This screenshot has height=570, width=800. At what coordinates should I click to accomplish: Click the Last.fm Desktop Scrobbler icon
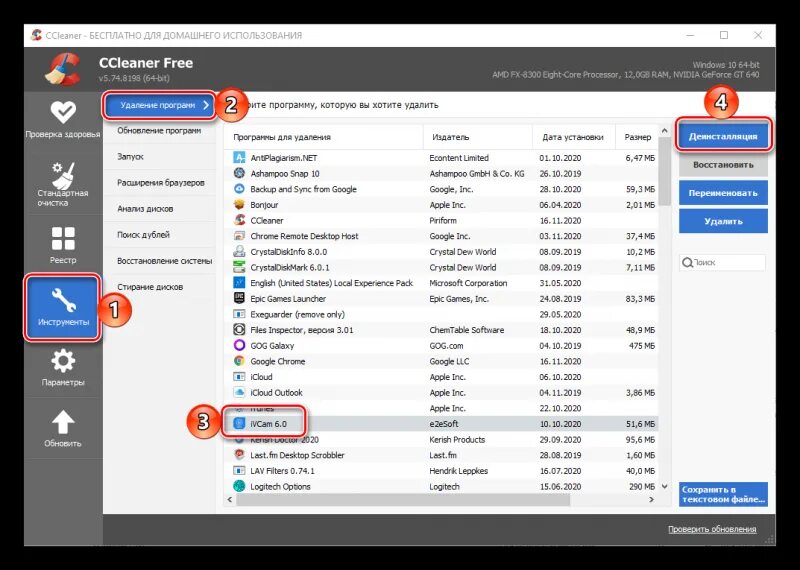click(x=239, y=455)
